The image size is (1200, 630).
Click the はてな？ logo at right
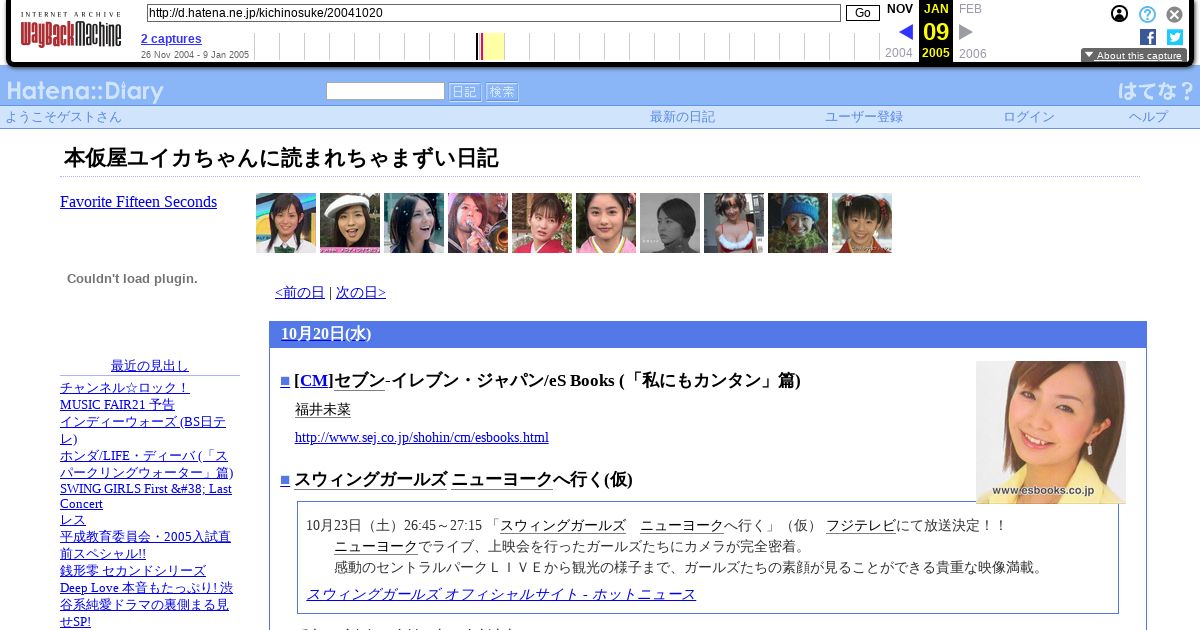coord(1156,91)
